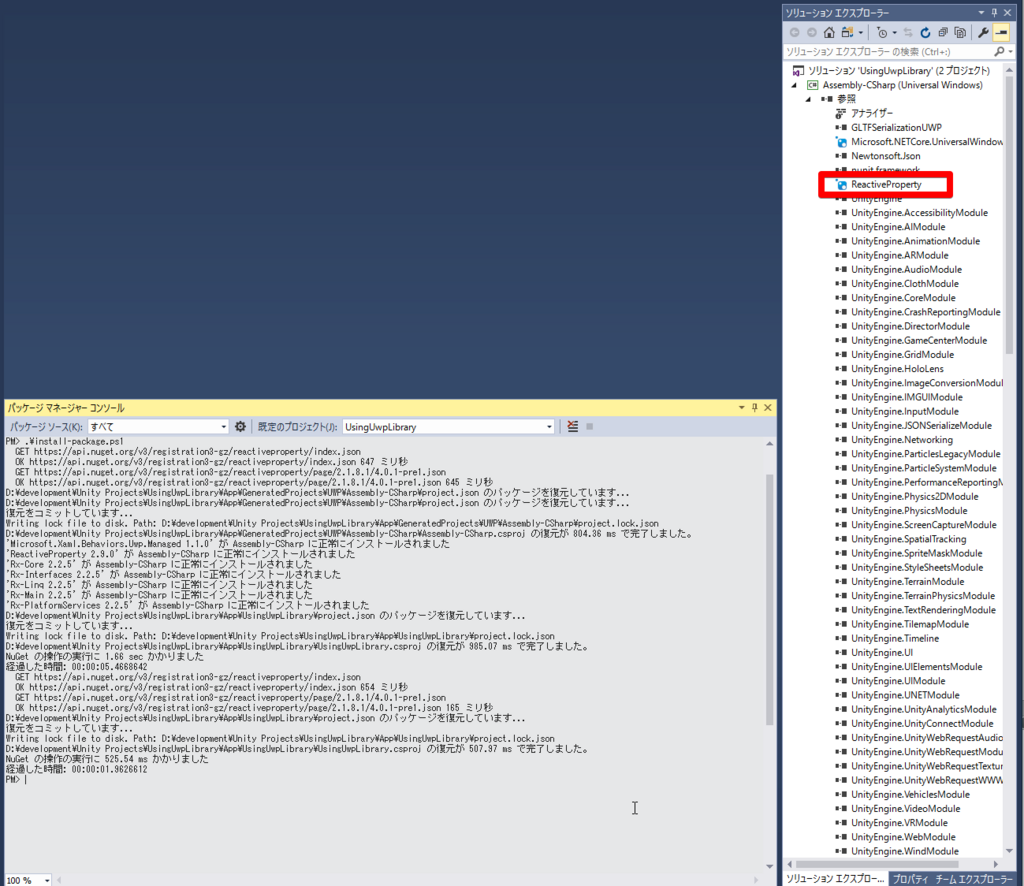Click the Package Manager Console vertical scrollbar
This screenshot has height=886, width=1024.
point(769,599)
